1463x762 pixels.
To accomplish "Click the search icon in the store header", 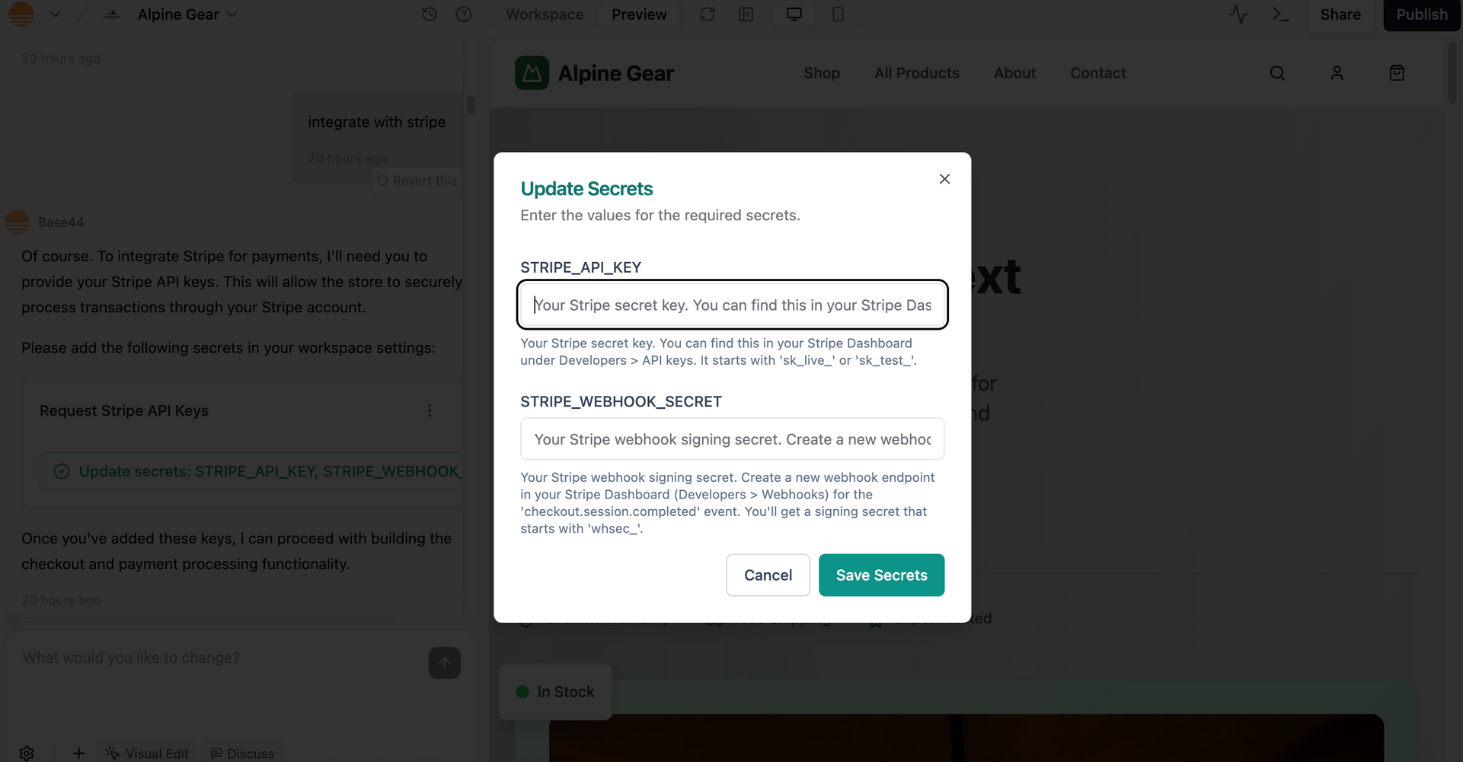I will click(x=1277, y=73).
